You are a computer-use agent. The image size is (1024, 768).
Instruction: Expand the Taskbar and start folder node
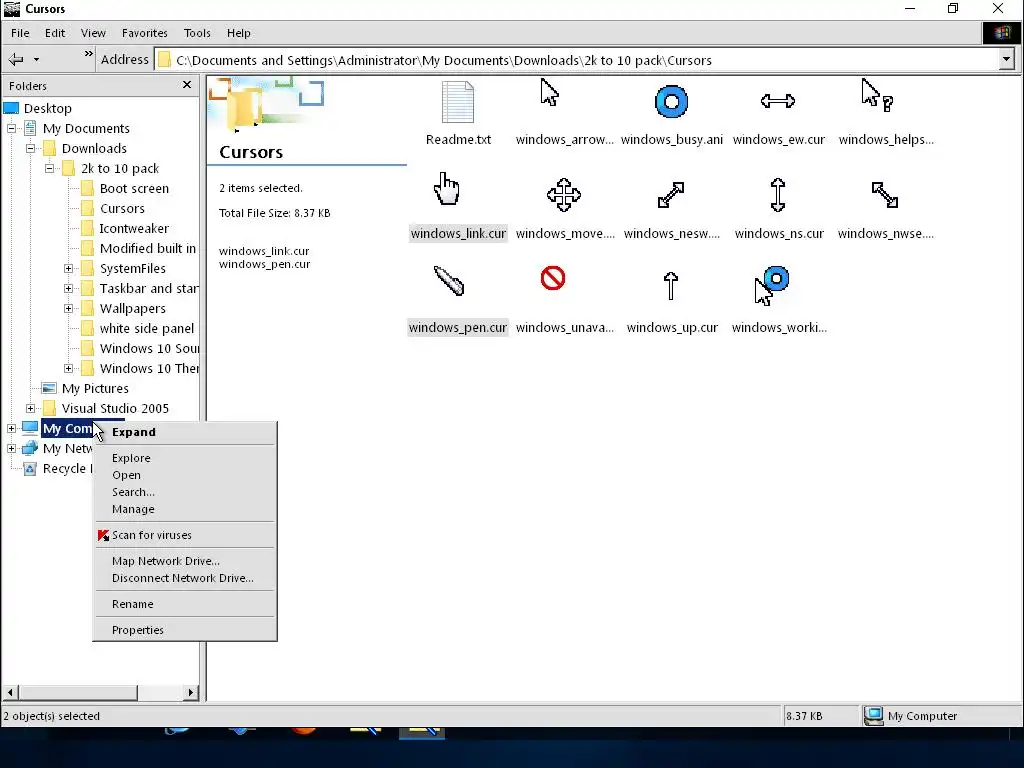pos(68,289)
